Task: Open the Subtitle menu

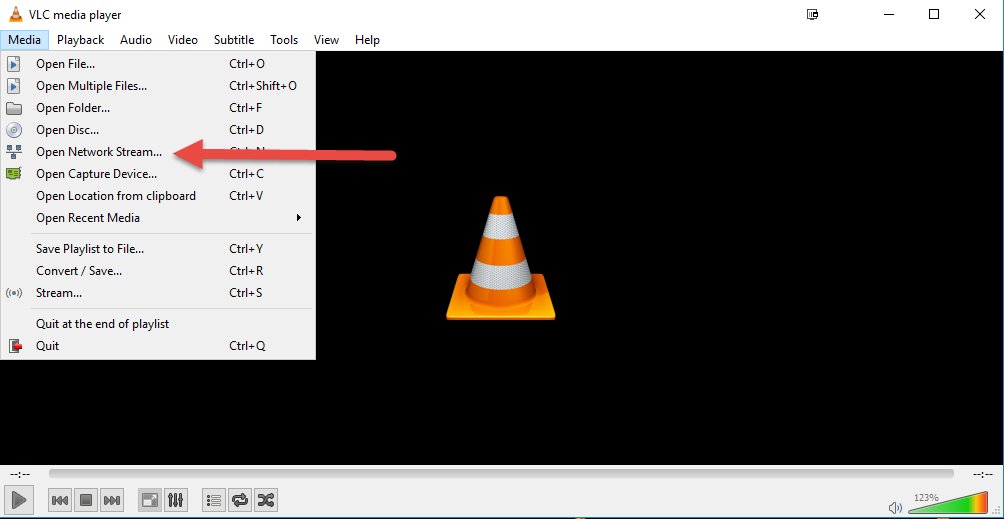Action: 234,40
